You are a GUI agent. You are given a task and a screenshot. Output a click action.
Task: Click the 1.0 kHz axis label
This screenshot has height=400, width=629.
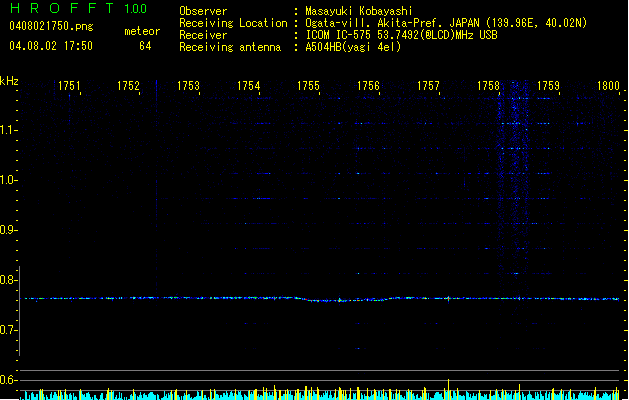pyautogui.click(x=8, y=180)
